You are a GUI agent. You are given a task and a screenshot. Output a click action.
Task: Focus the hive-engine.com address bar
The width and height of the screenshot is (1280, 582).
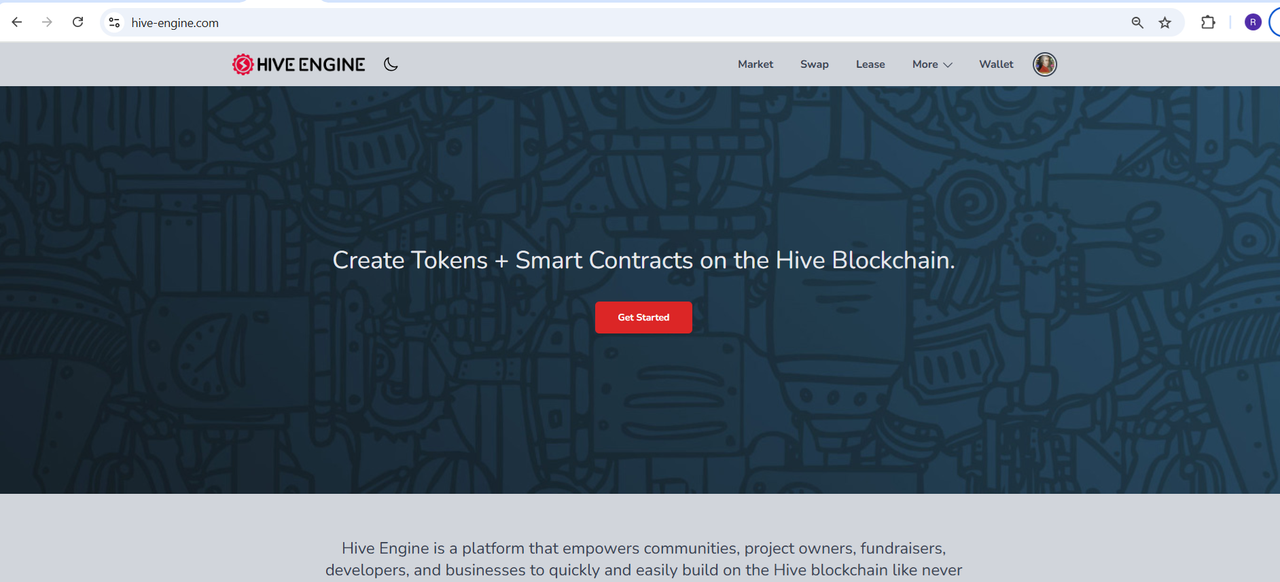[x=620, y=22]
